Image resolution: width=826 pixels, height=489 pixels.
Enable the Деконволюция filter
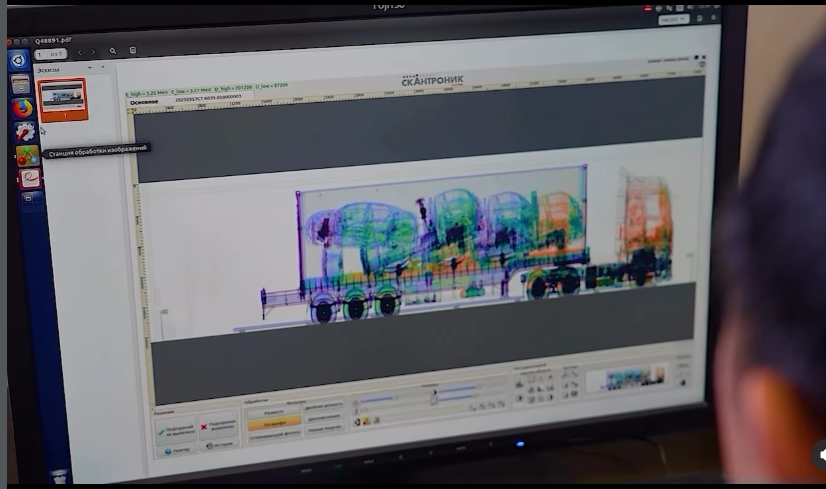click(324, 417)
